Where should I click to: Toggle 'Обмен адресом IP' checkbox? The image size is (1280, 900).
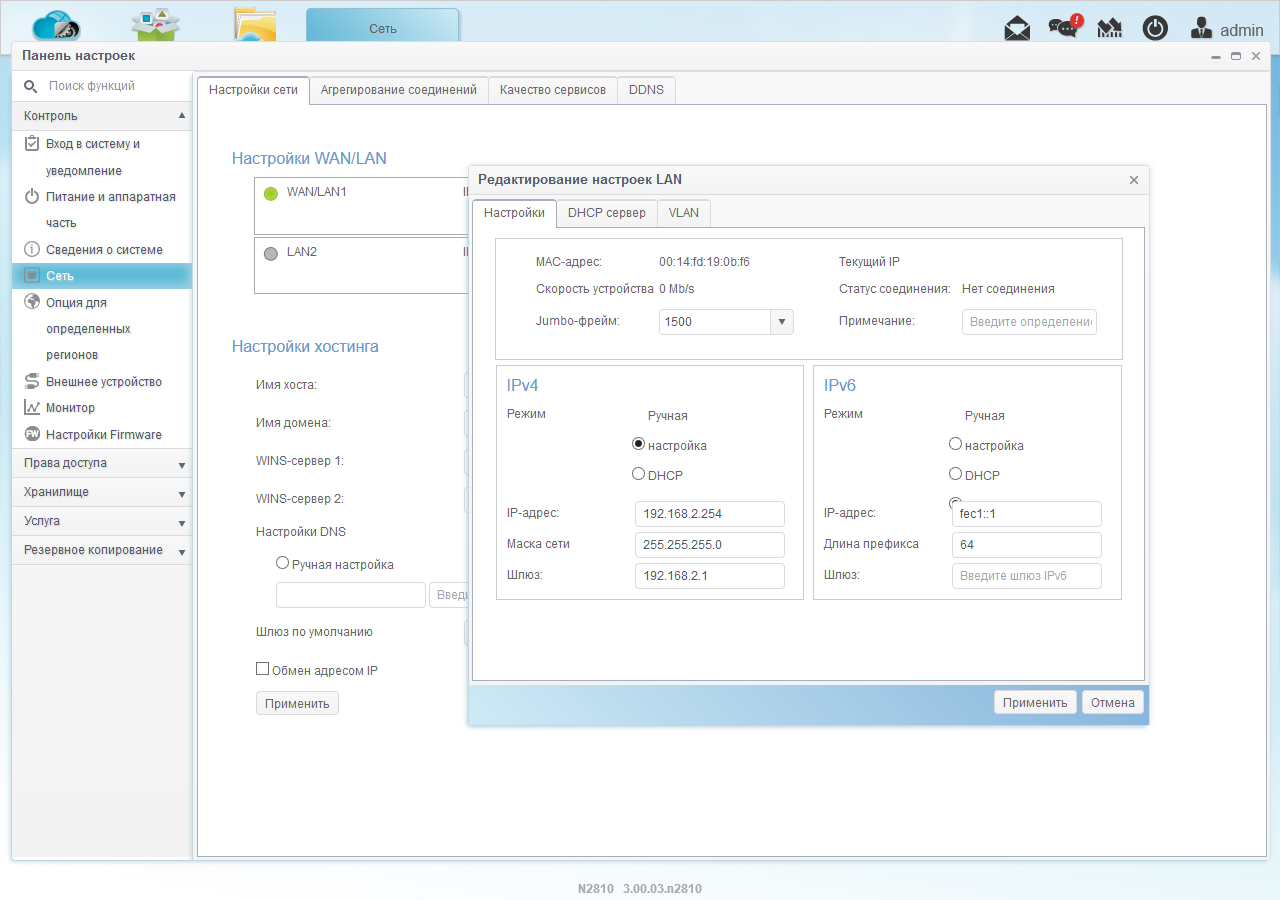coord(263,669)
